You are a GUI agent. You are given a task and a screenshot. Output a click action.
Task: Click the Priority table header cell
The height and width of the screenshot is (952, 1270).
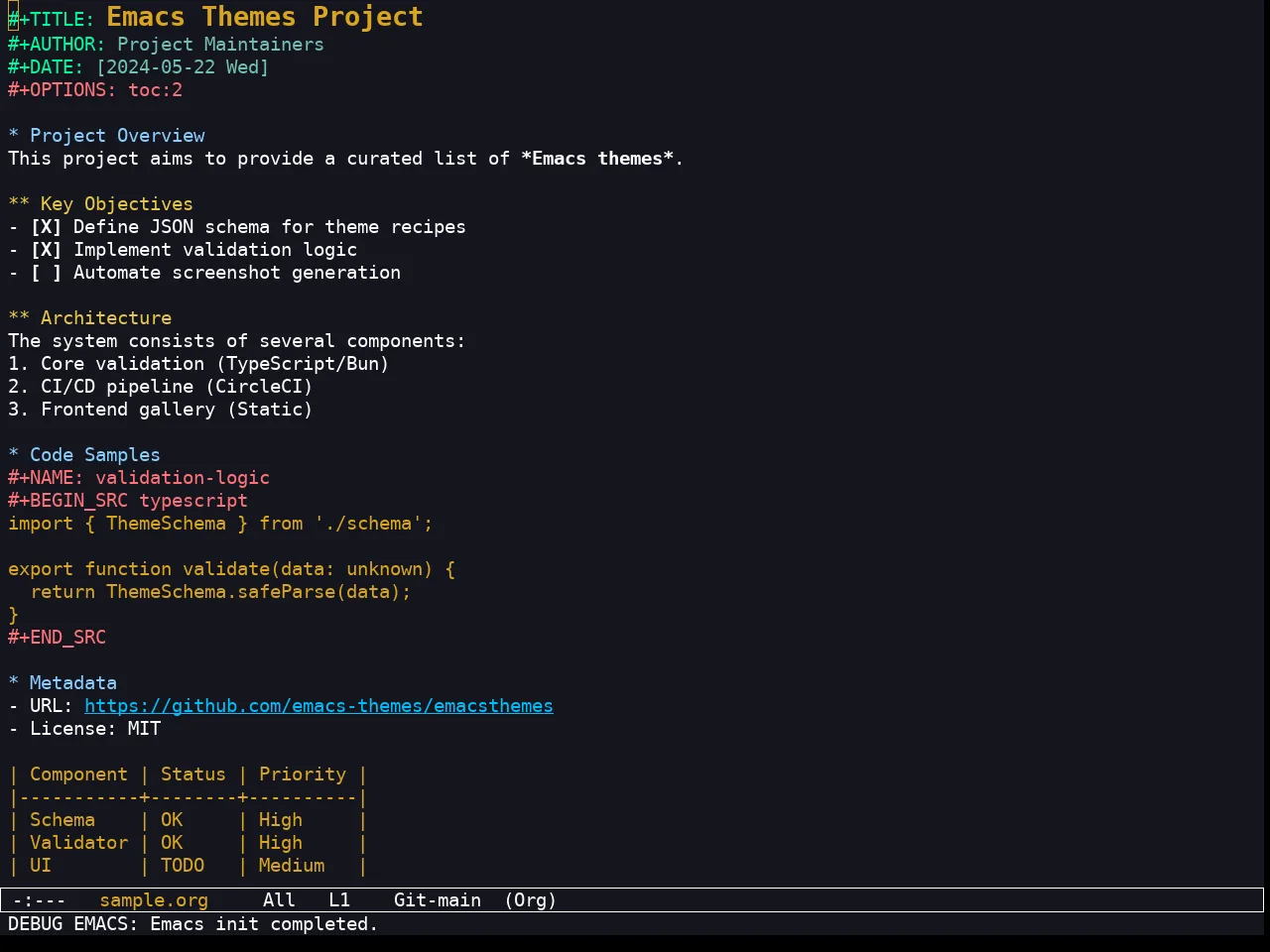[x=303, y=774]
